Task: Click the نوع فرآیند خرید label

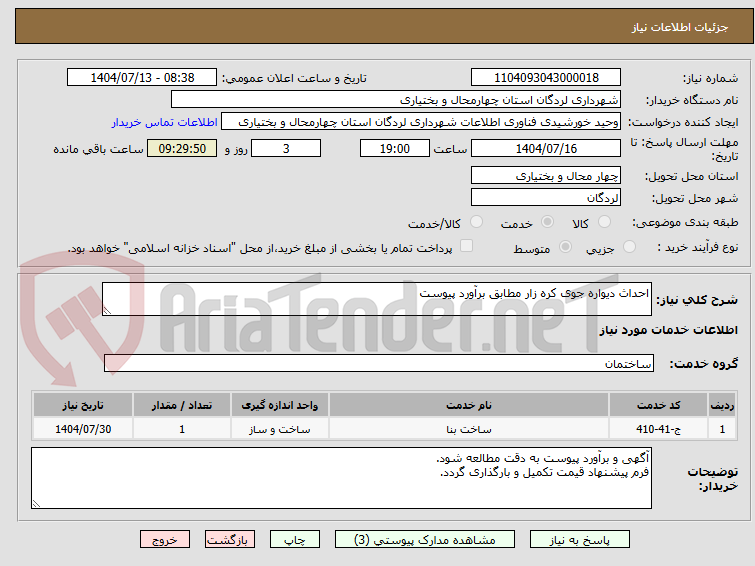Action: click(x=697, y=247)
